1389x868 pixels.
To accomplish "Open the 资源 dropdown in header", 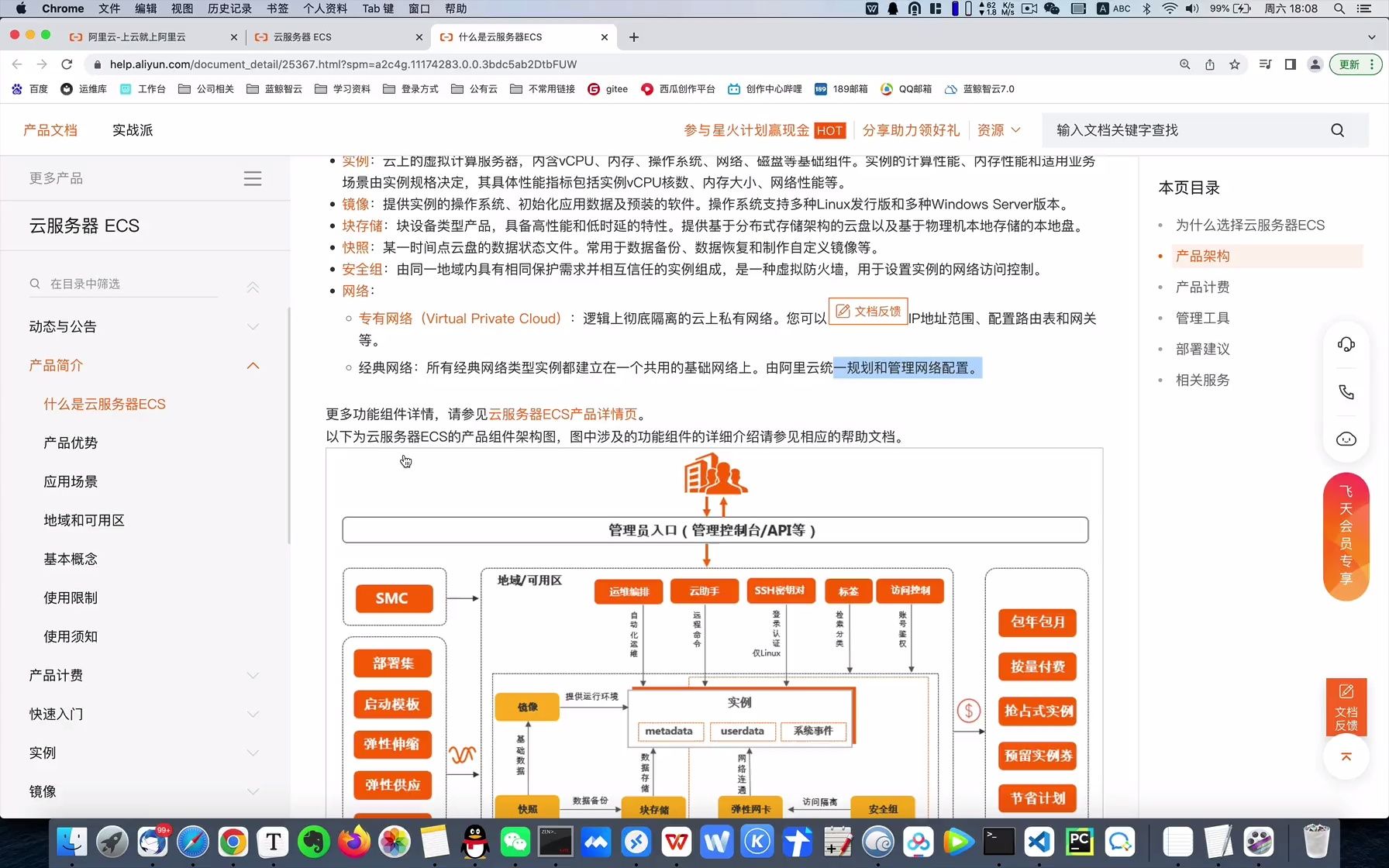I will tap(999, 130).
